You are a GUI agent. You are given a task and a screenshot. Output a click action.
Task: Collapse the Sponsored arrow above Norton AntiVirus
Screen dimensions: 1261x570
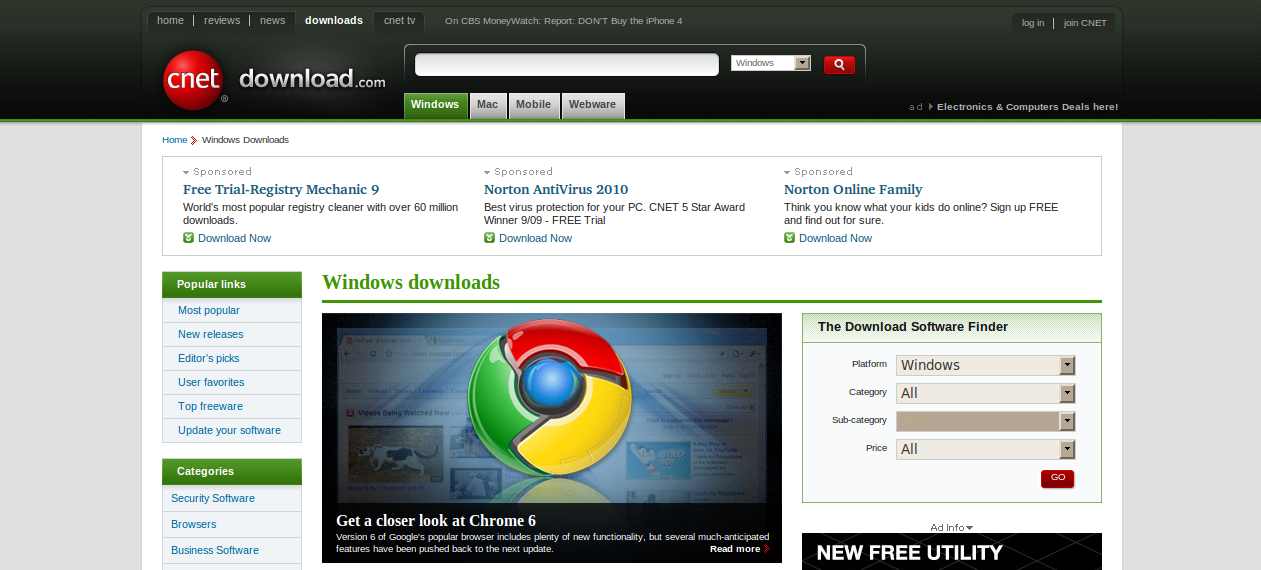(487, 172)
